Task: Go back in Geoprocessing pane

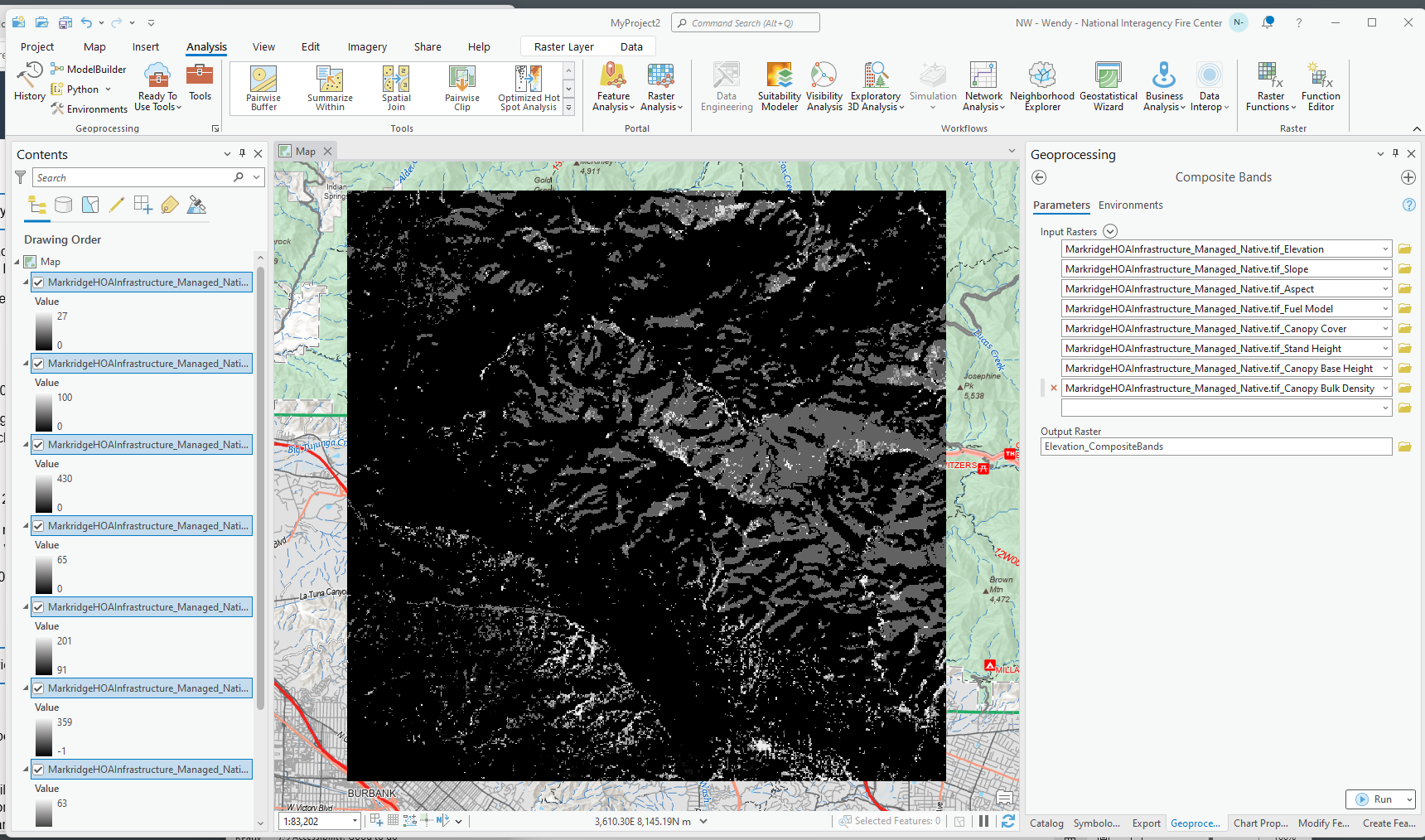Action: 1039,177
